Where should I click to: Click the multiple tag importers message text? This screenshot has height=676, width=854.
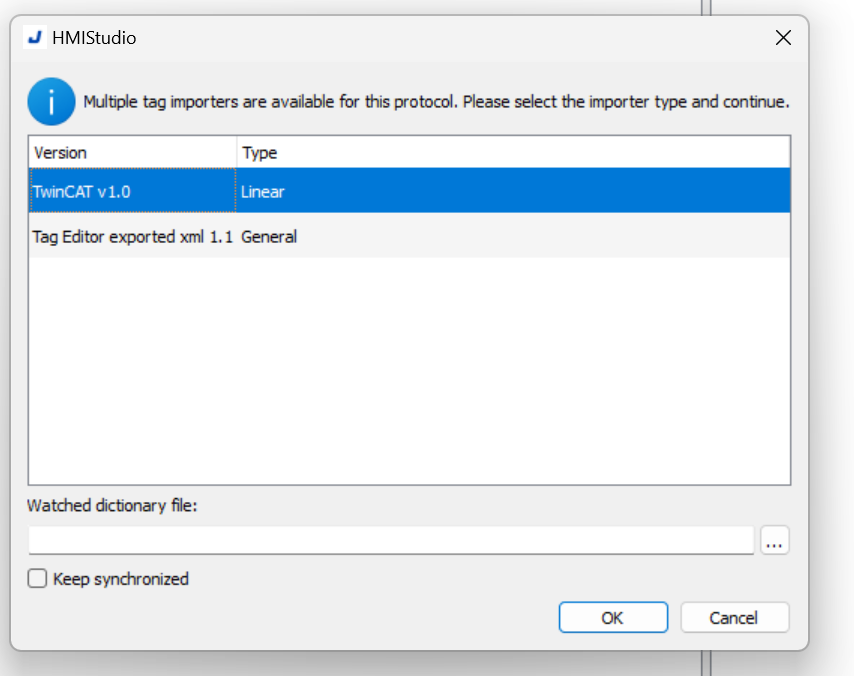point(436,102)
